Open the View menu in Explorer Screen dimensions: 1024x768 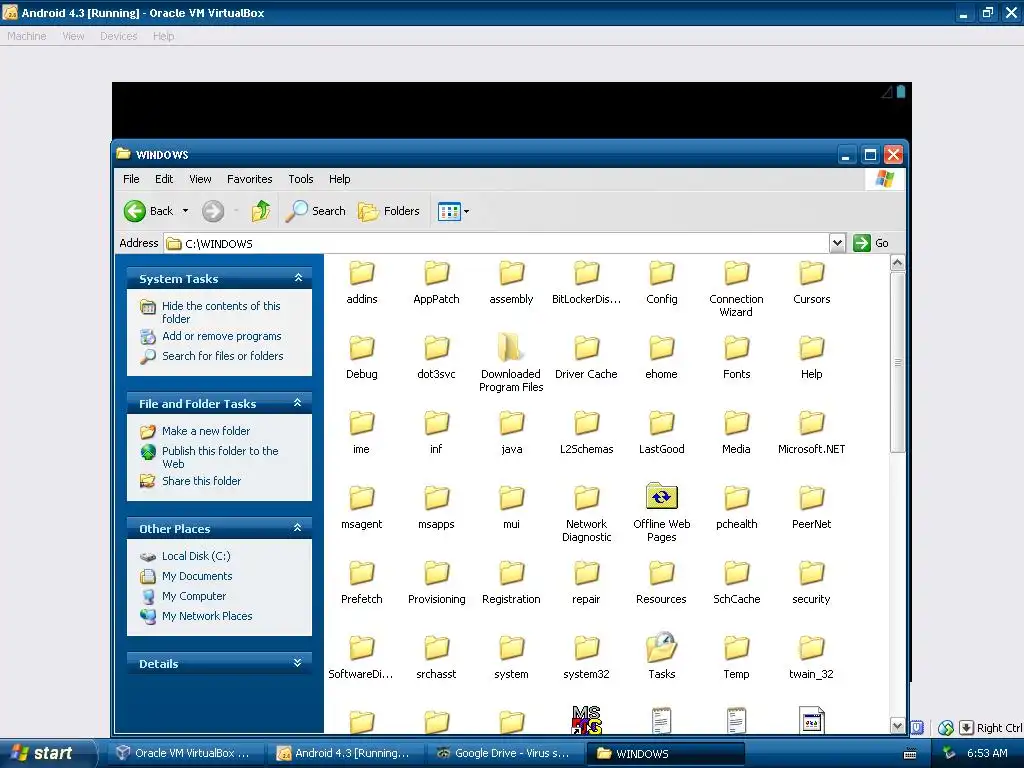tap(200, 179)
